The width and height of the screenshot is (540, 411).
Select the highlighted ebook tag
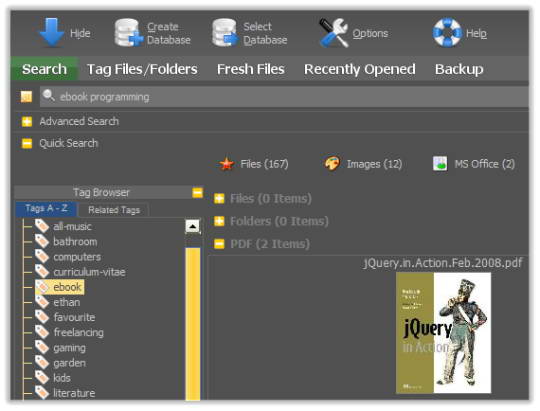[67, 287]
